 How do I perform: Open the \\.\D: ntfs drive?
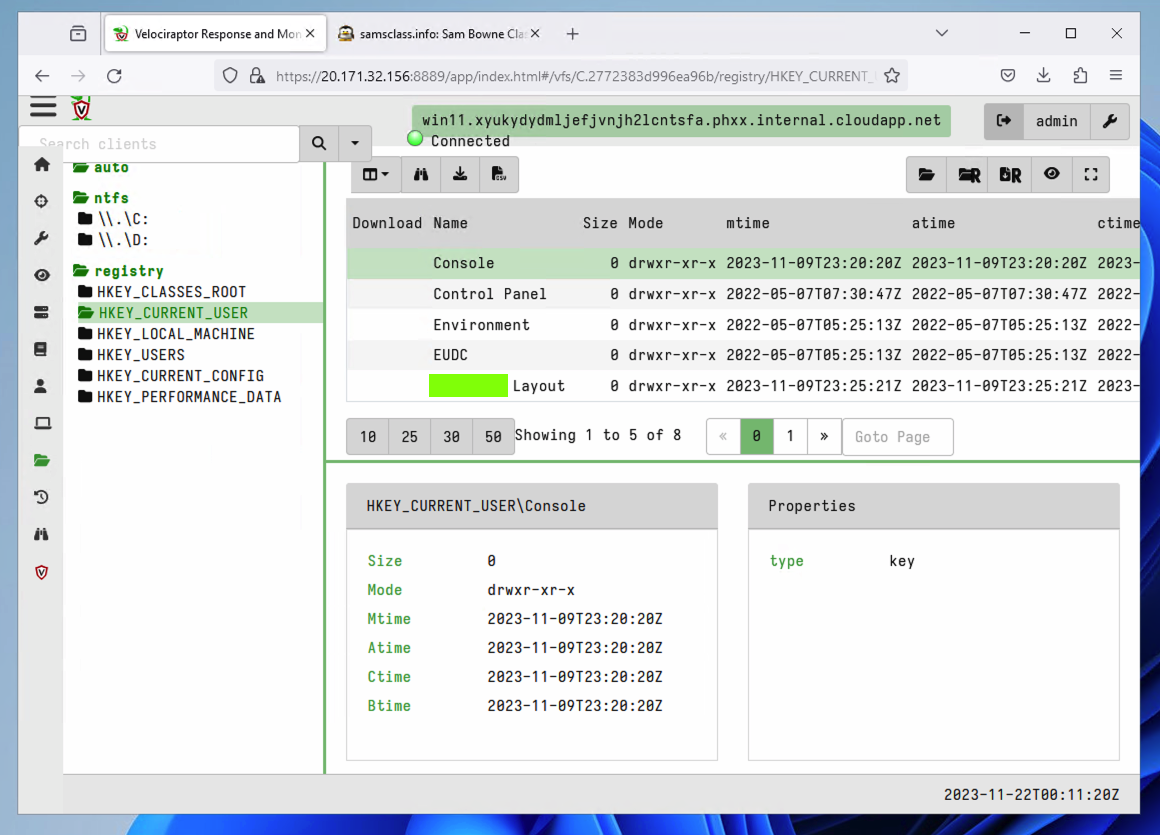pyautogui.click(x=113, y=240)
